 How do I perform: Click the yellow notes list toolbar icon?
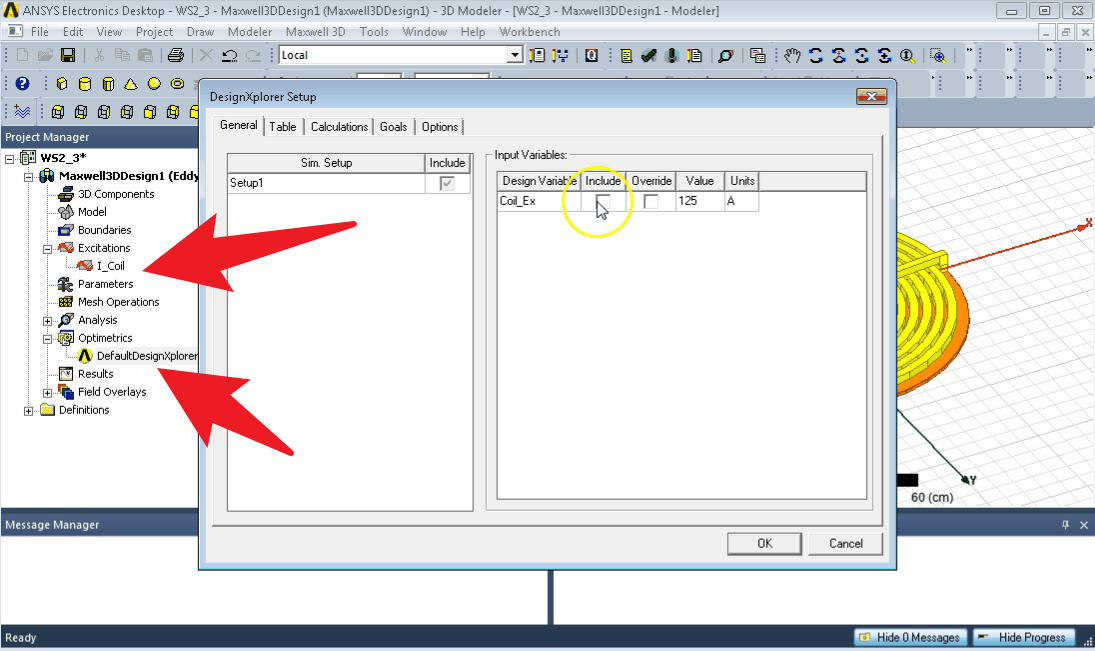coord(626,55)
